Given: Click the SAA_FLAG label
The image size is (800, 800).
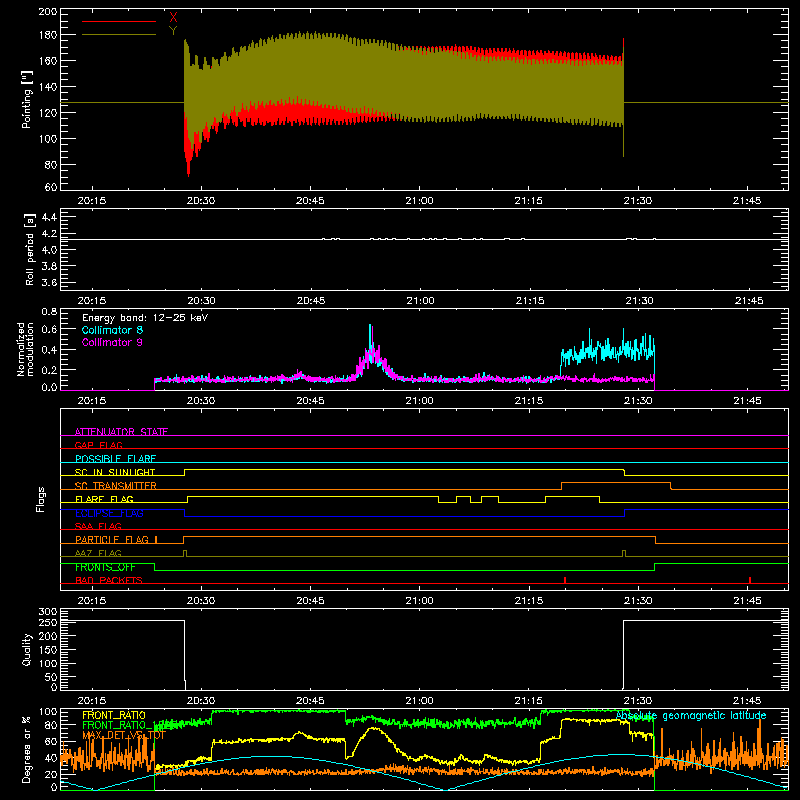Looking at the screenshot, I should pos(98,526).
